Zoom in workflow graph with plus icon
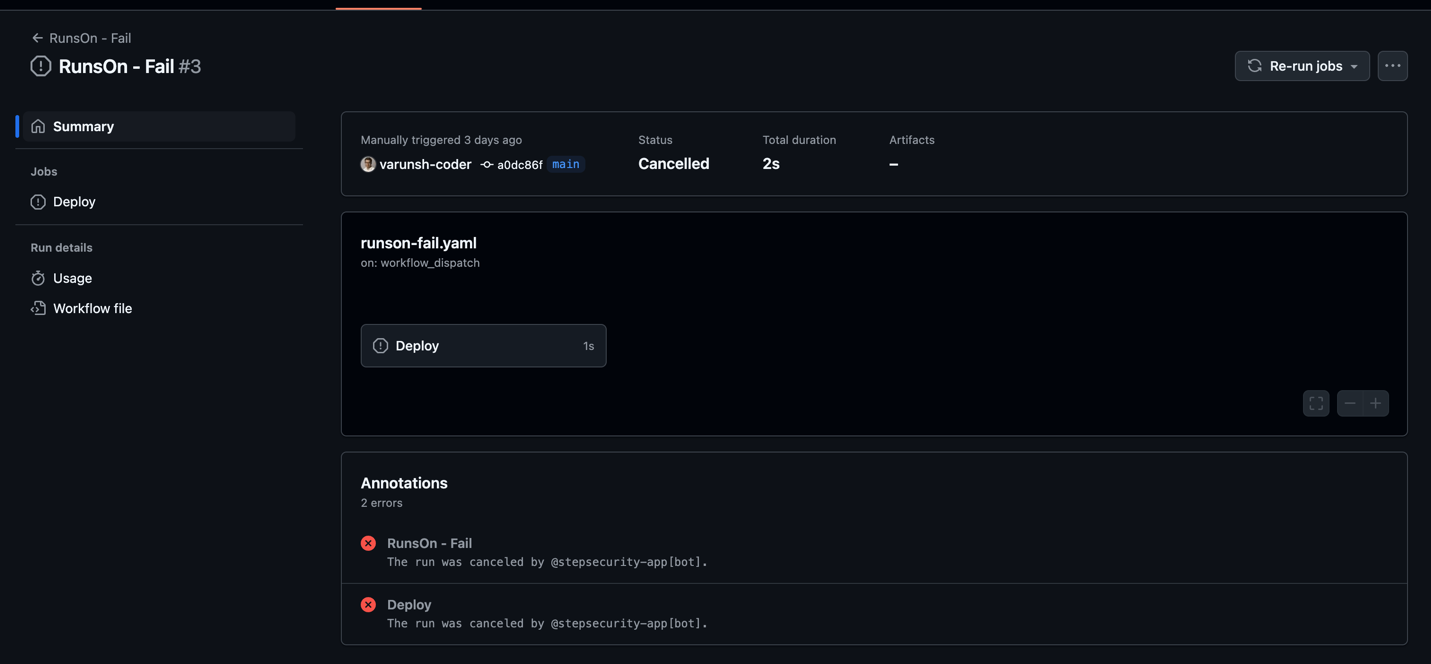1431x664 pixels. (x=1376, y=403)
